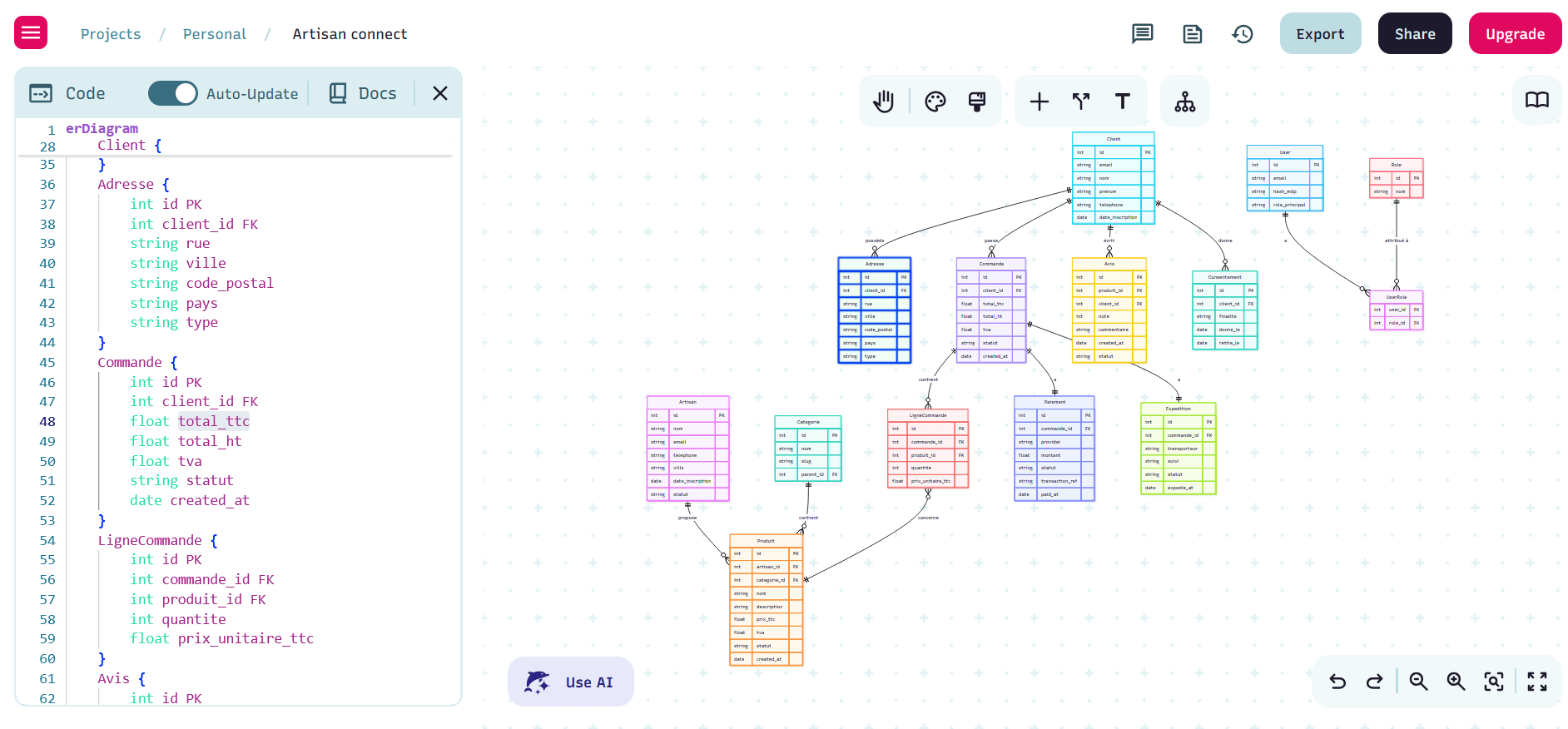Go to Projects breadcrumb
Image resolution: width=1568 pixels, height=729 pixels.
pyautogui.click(x=111, y=34)
